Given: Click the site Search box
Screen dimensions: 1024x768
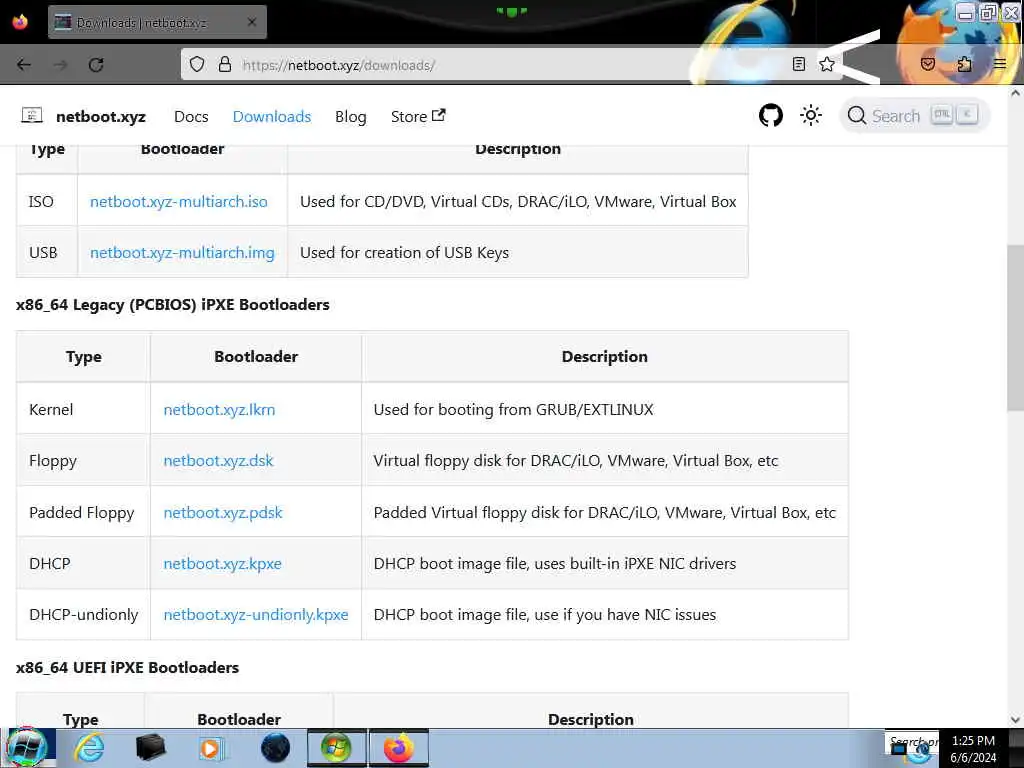Looking at the screenshot, I should 914,116.
